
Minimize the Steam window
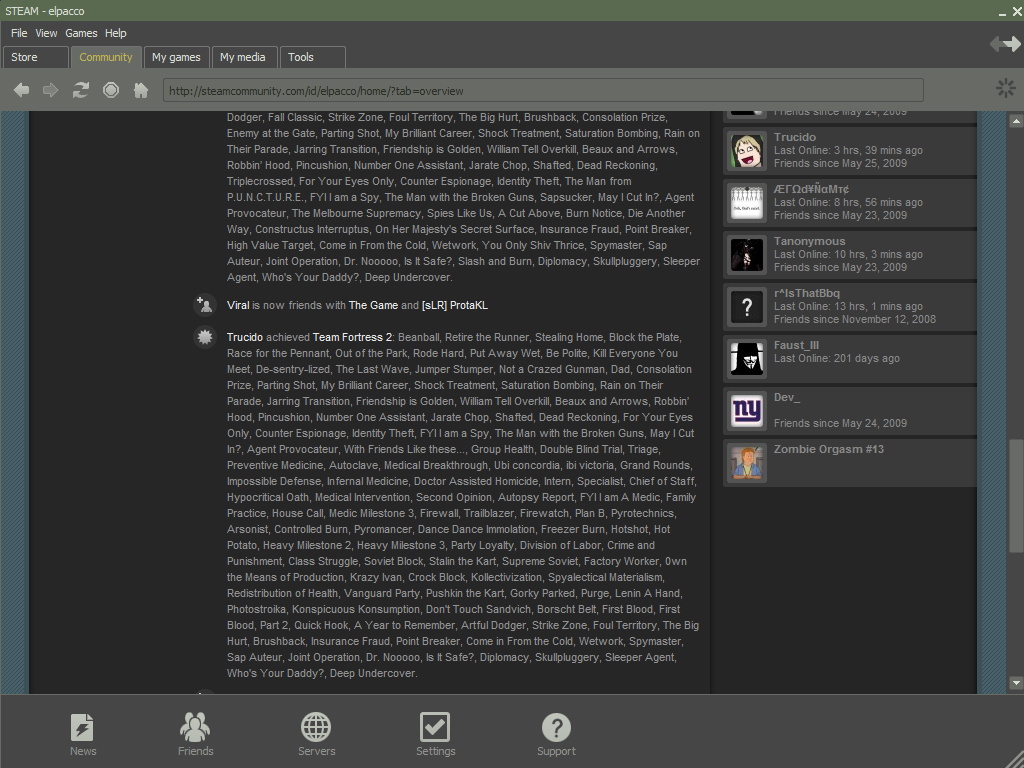[1002, 12]
